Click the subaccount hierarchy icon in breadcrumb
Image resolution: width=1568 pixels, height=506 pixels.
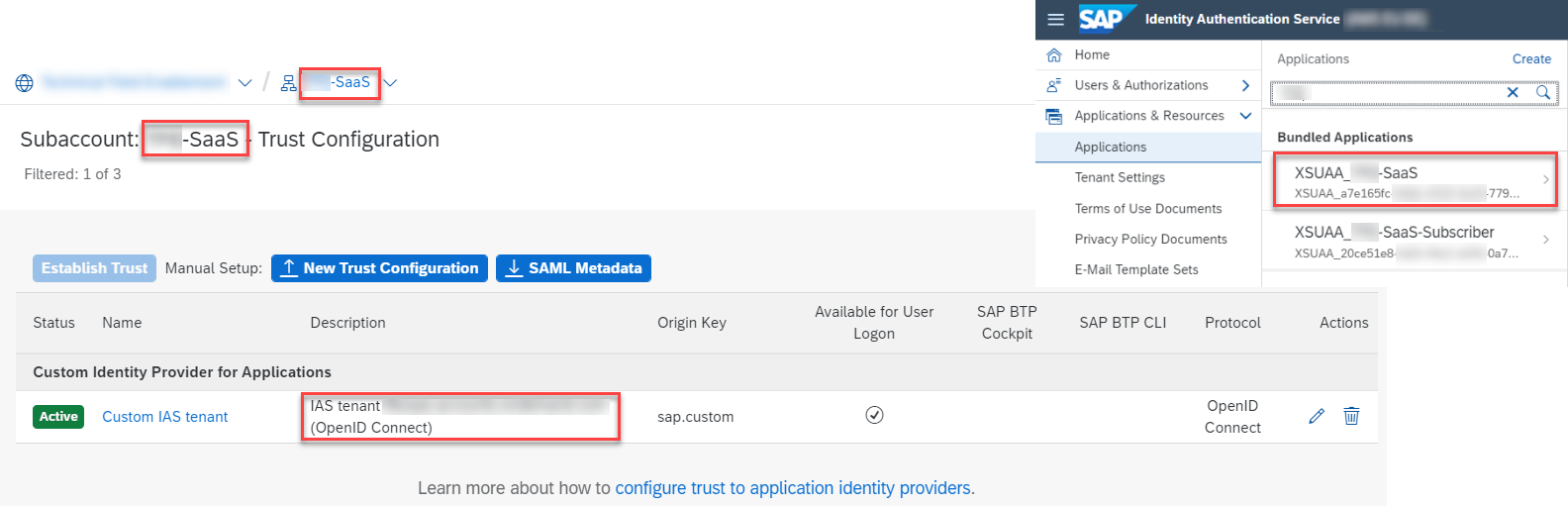(x=288, y=83)
